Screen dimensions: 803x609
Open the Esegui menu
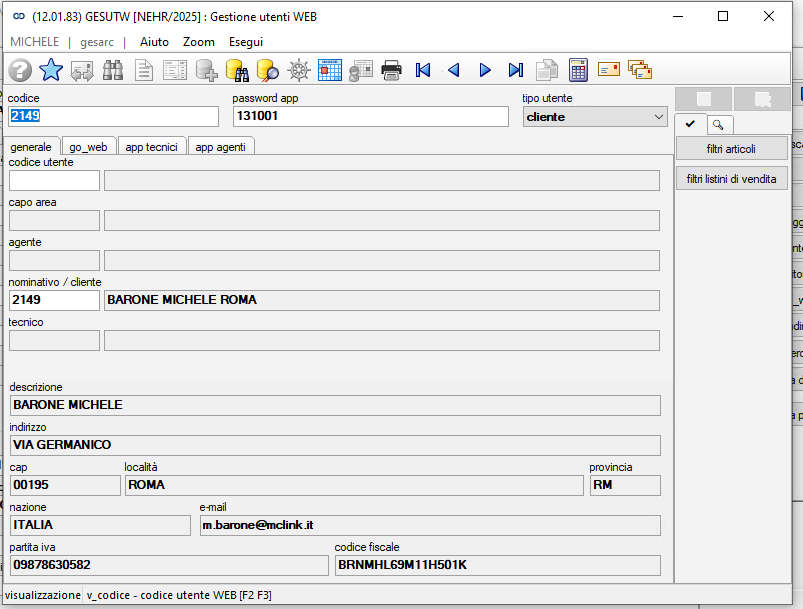[x=246, y=42]
